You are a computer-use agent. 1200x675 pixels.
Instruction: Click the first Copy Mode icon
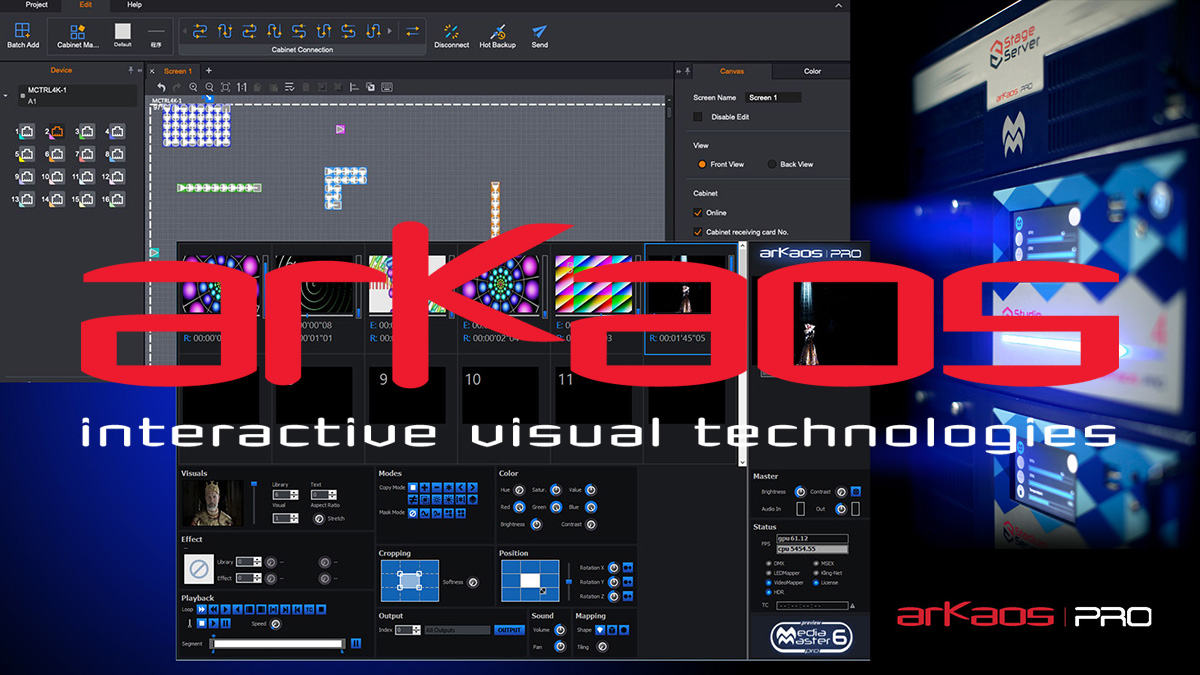(x=413, y=487)
